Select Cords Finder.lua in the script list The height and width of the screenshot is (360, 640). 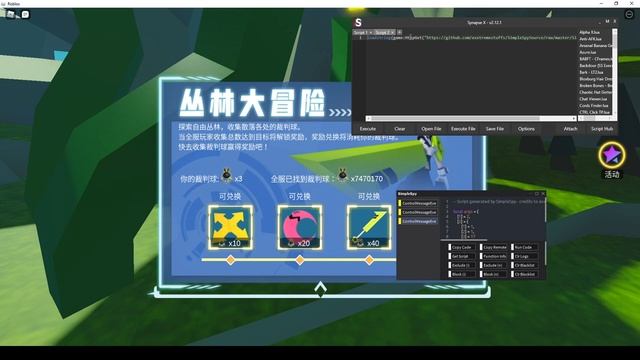(593, 105)
